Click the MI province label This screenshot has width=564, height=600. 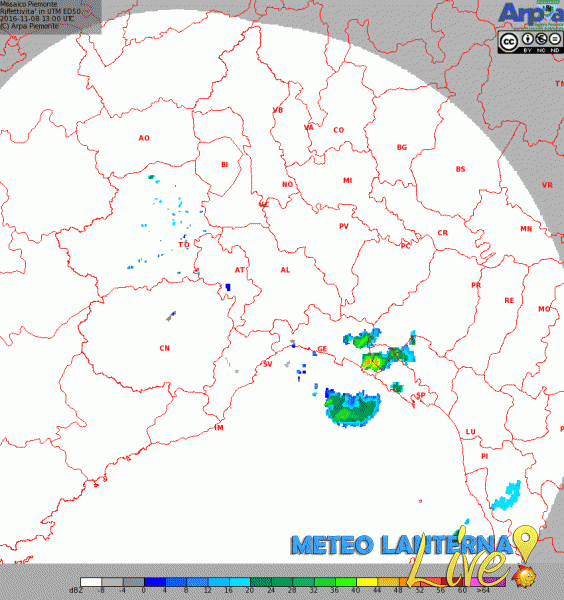click(347, 180)
